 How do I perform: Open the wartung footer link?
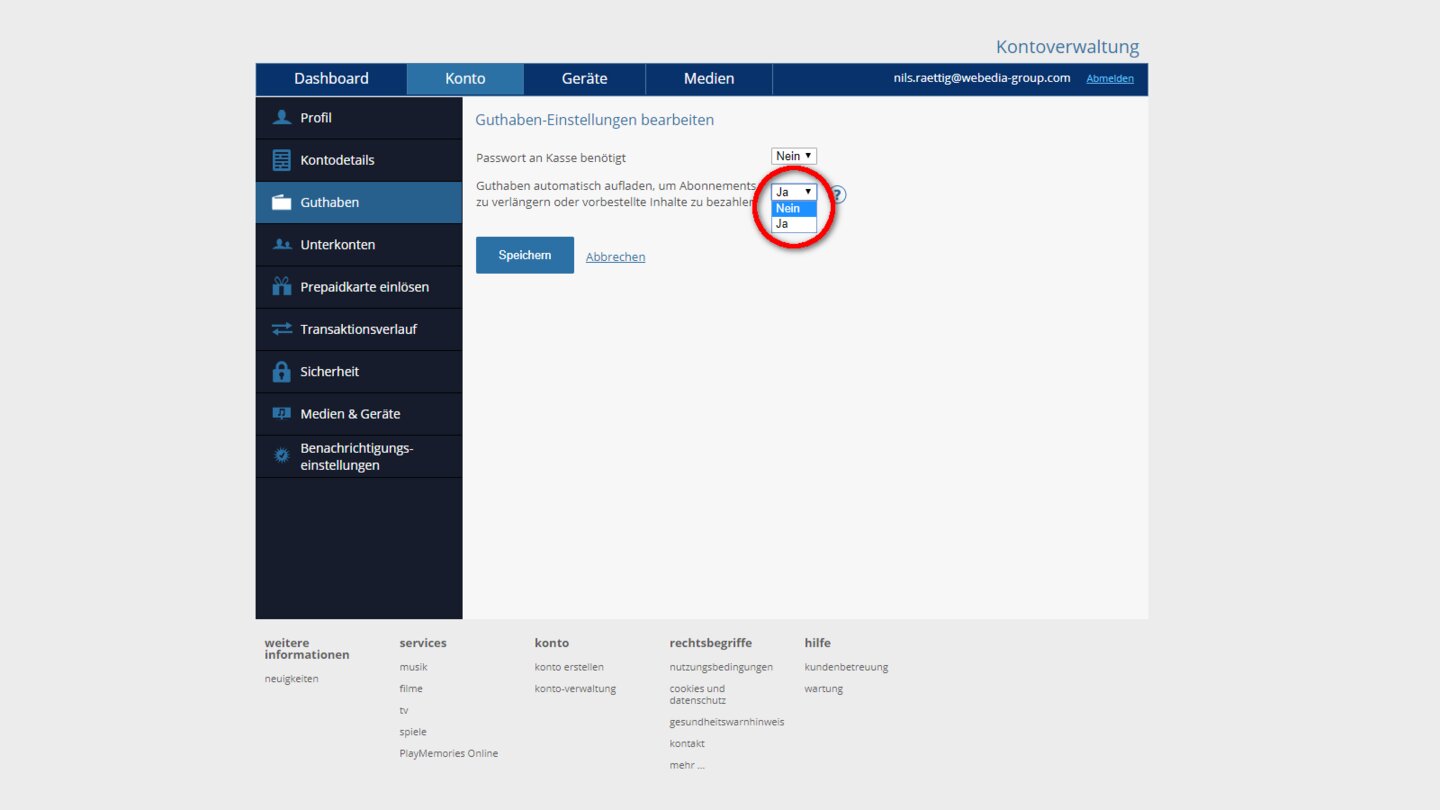[824, 689]
